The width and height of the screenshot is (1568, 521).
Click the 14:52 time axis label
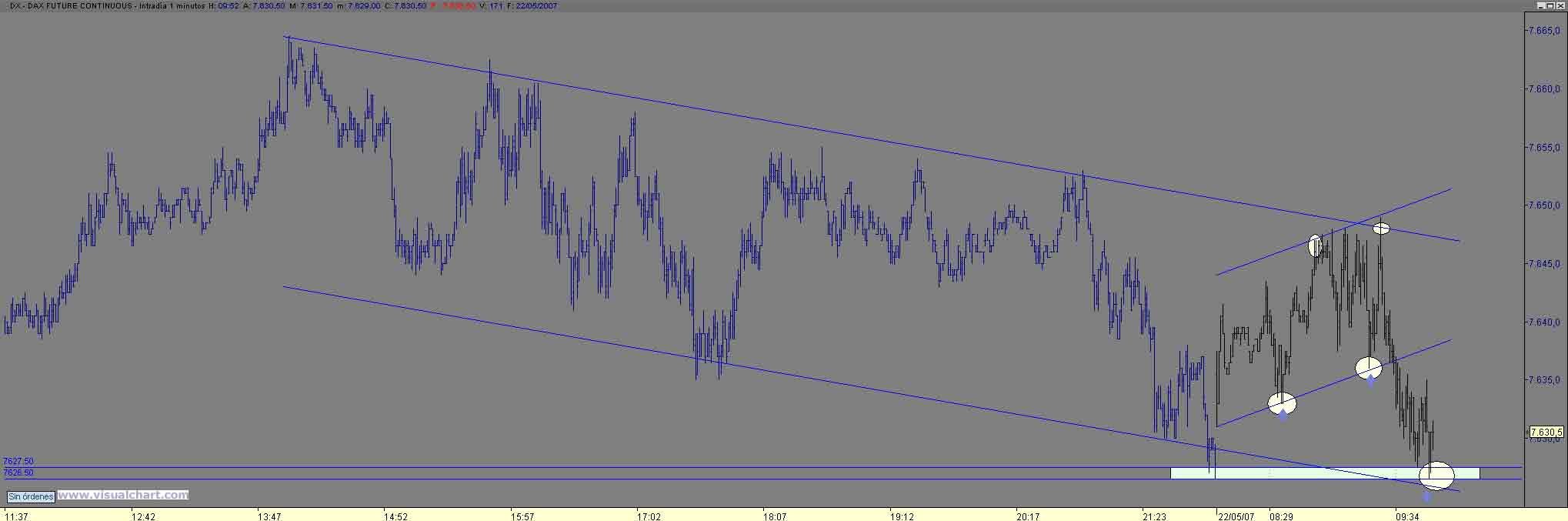[x=395, y=516]
